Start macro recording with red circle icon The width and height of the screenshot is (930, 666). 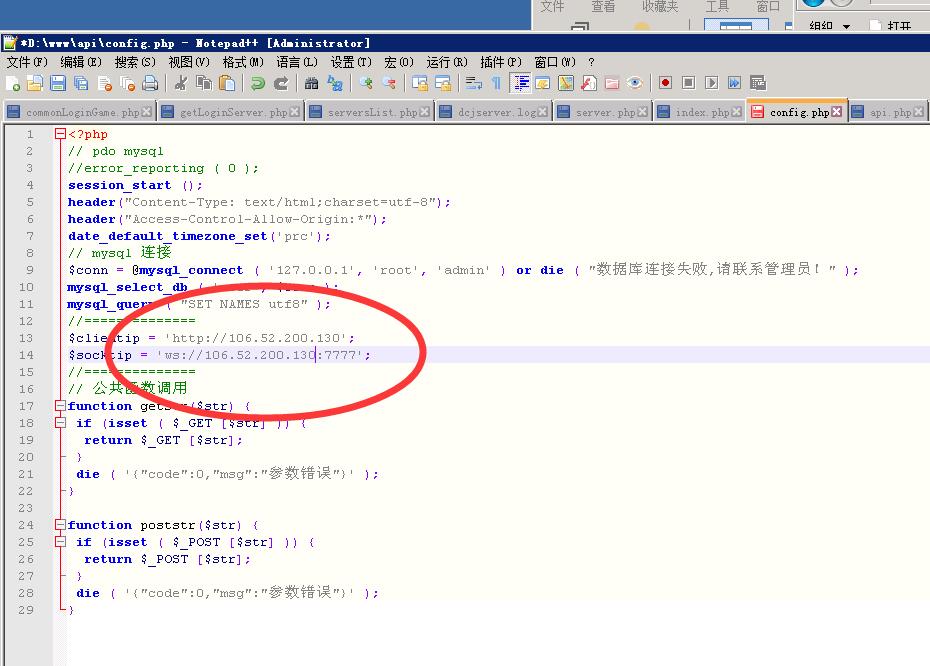[665, 84]
